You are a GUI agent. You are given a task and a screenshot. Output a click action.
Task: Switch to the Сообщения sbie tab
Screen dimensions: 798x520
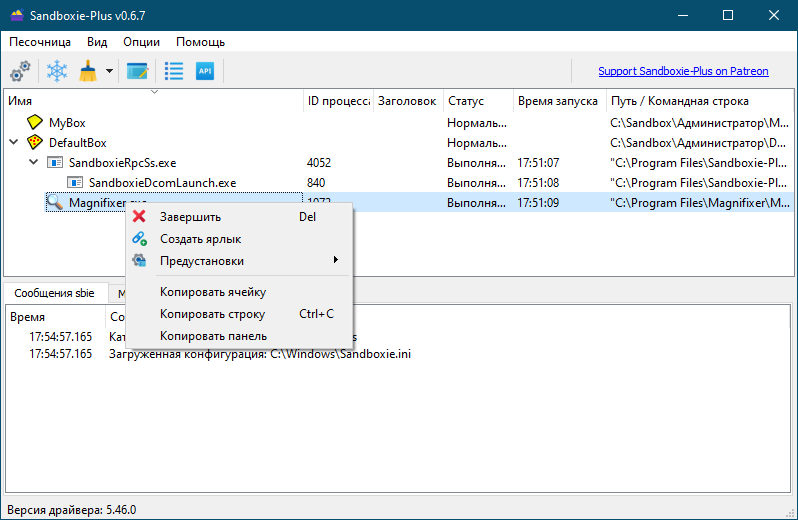pyautogui.click(x=54, y=293)
